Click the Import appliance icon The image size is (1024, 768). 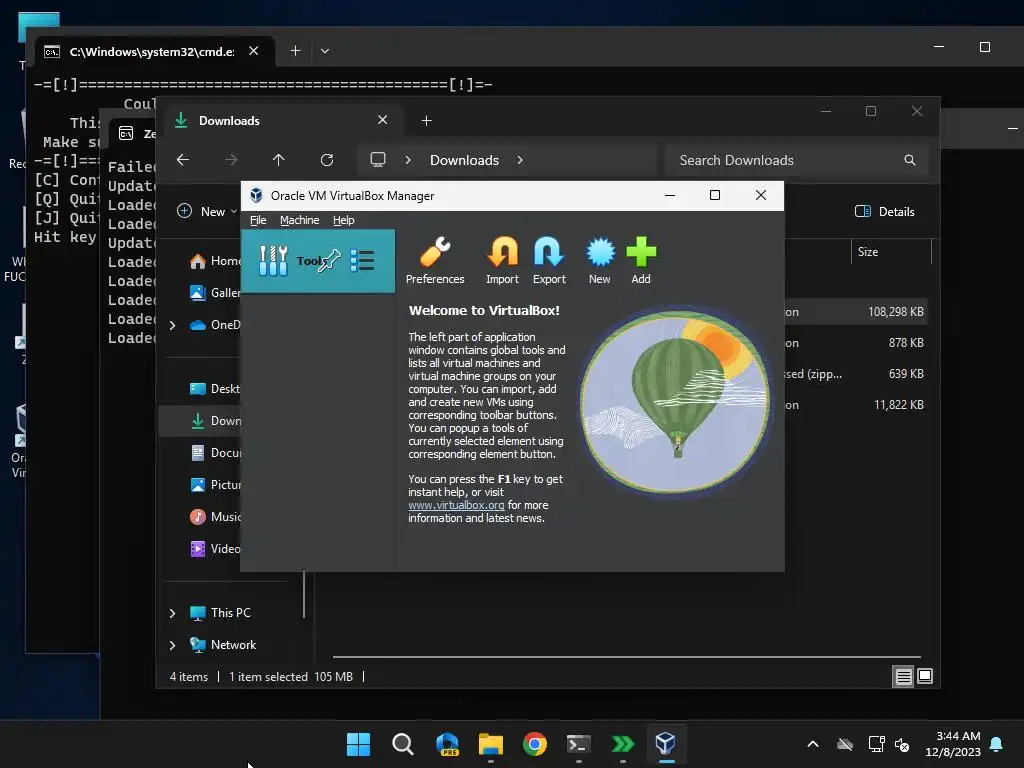(x=502, y=261)
